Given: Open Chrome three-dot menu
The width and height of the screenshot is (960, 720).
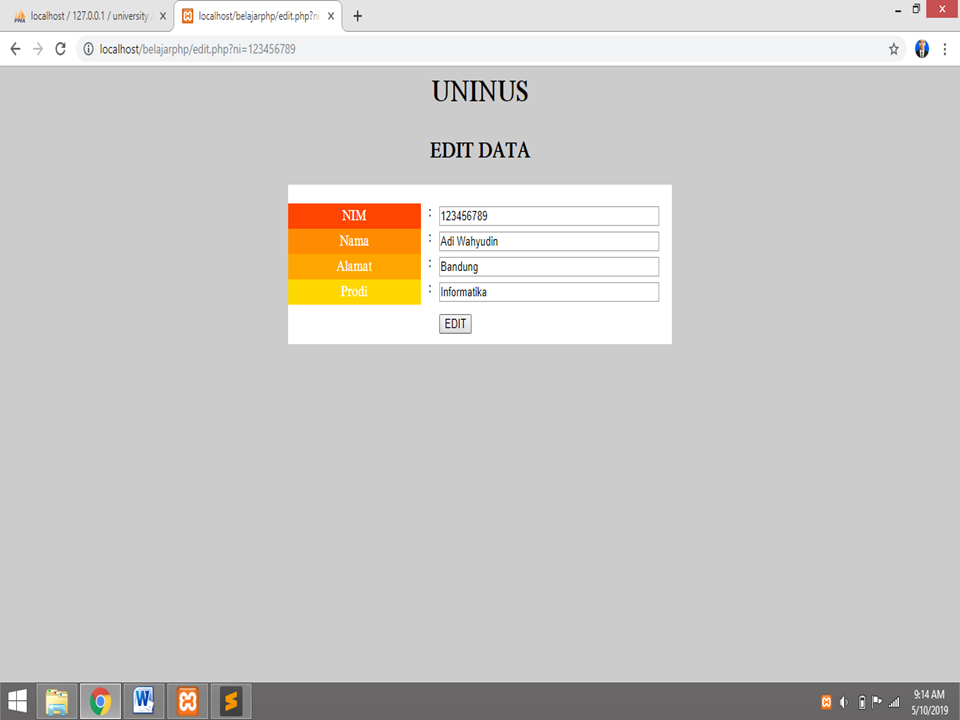Looking at the screenshot, I should tap(945, 49).
